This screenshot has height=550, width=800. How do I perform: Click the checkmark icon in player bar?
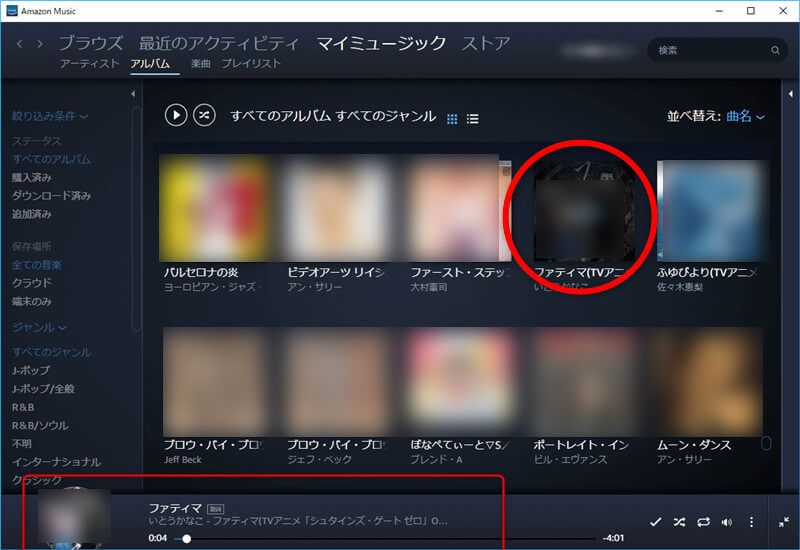(x=655, y=522)
